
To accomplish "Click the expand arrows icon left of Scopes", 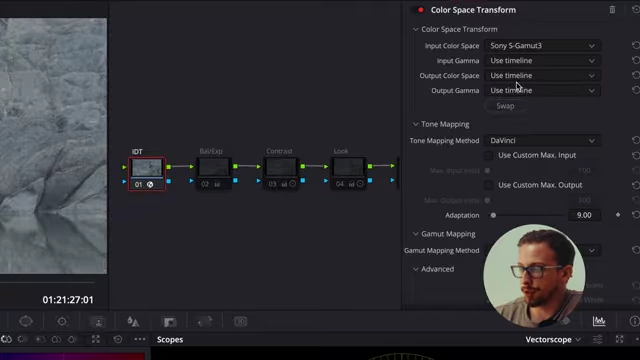I will (96, 339).
